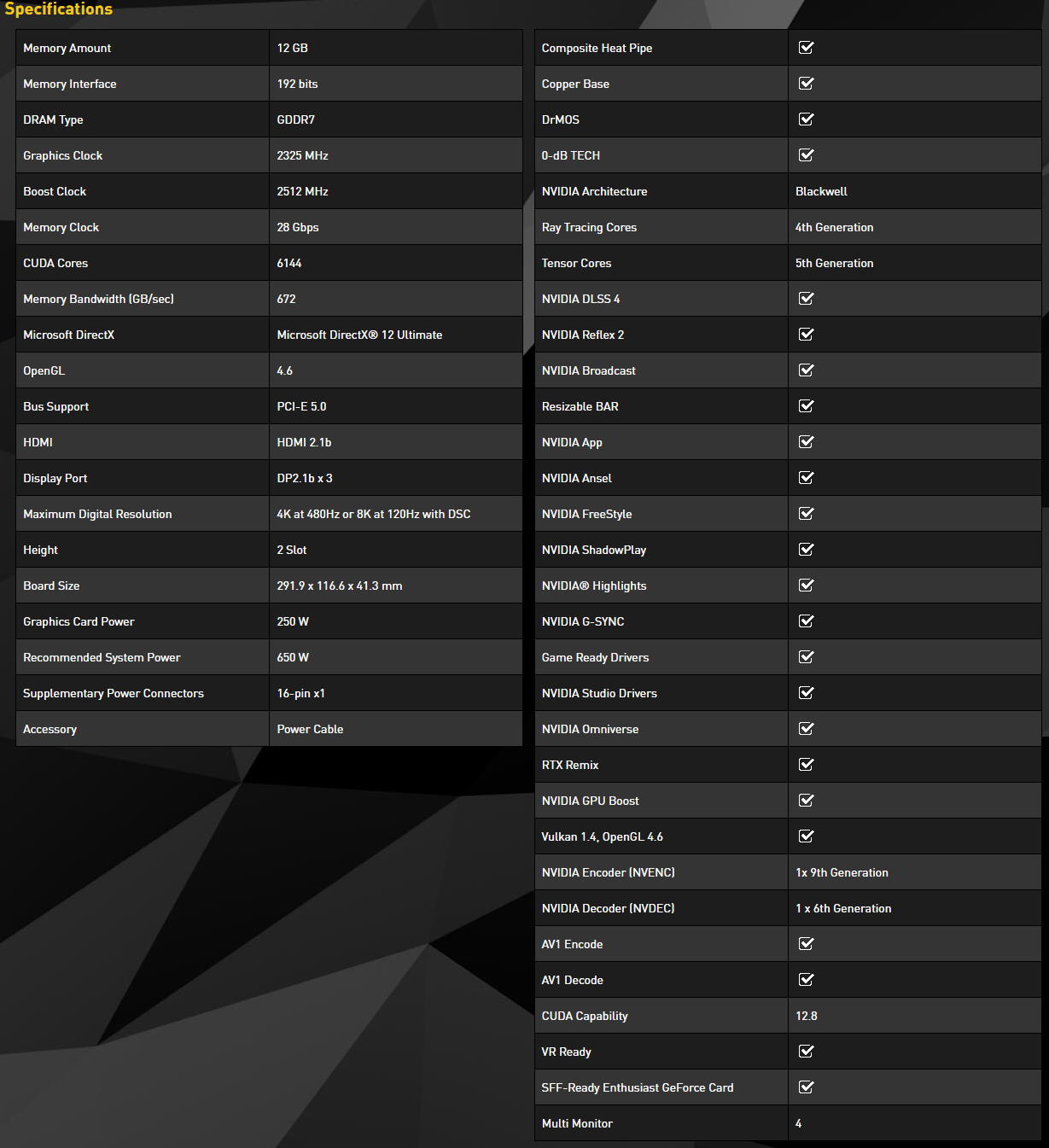1049x1148 pixels.
Task: Click the Memory Amount row label
Action: point(67,49)
